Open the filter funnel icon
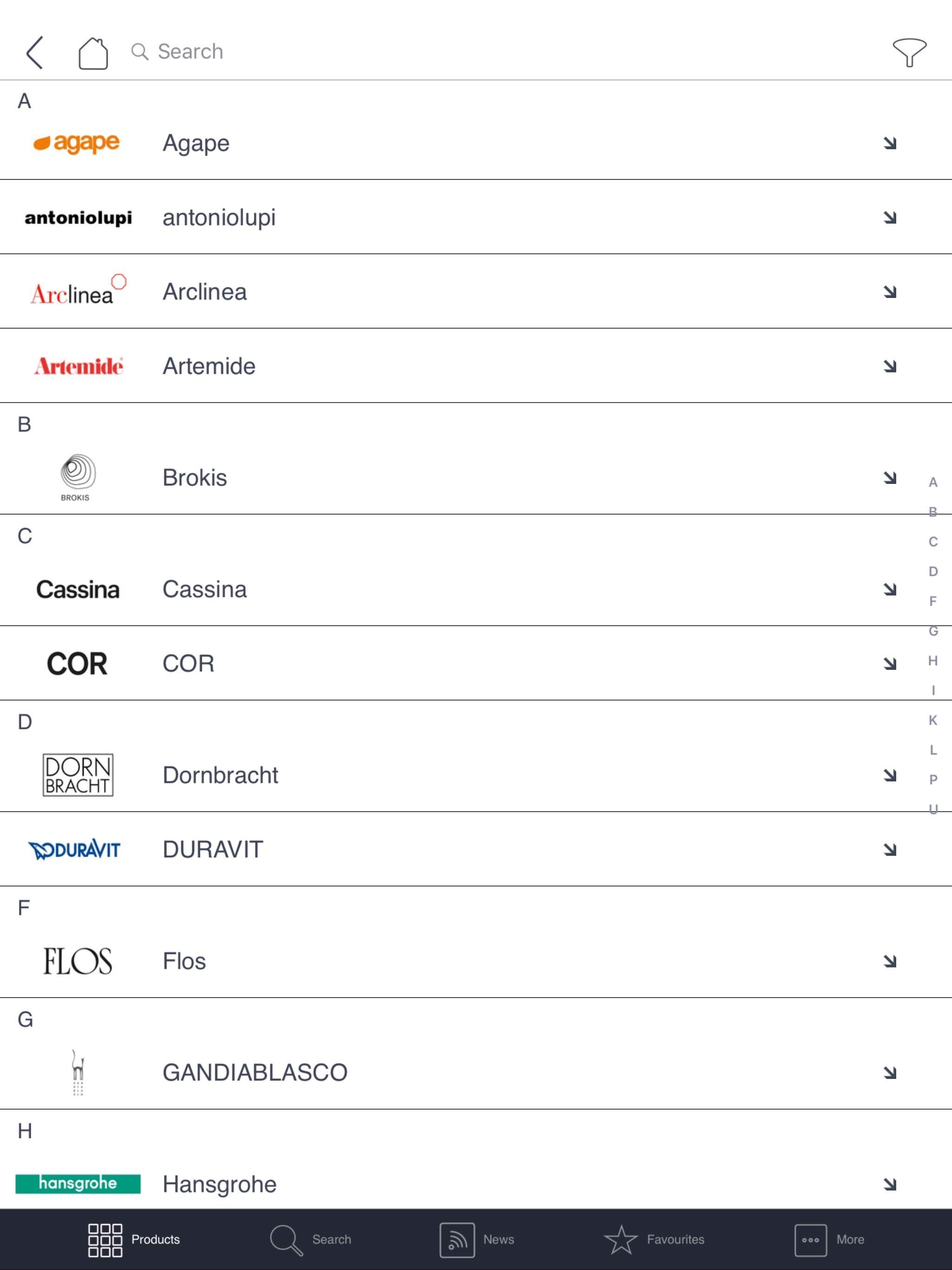This screenshot has height=1270, width=952. click(x=909, y=53)
